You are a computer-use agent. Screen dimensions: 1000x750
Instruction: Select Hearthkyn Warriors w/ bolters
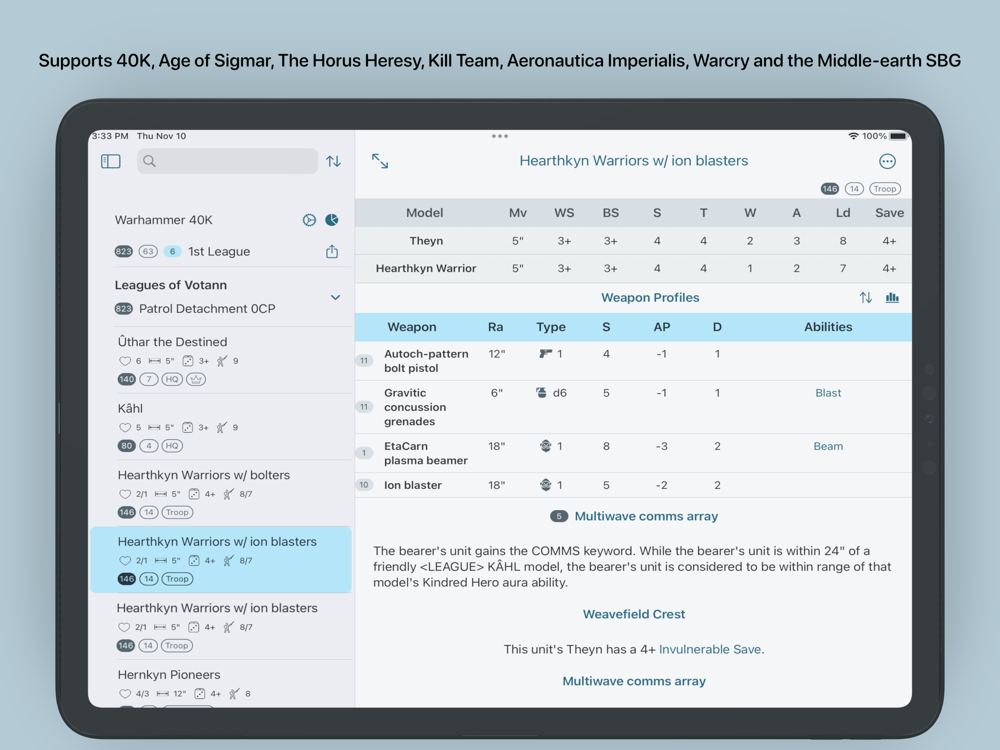click(x=221, y=493)
